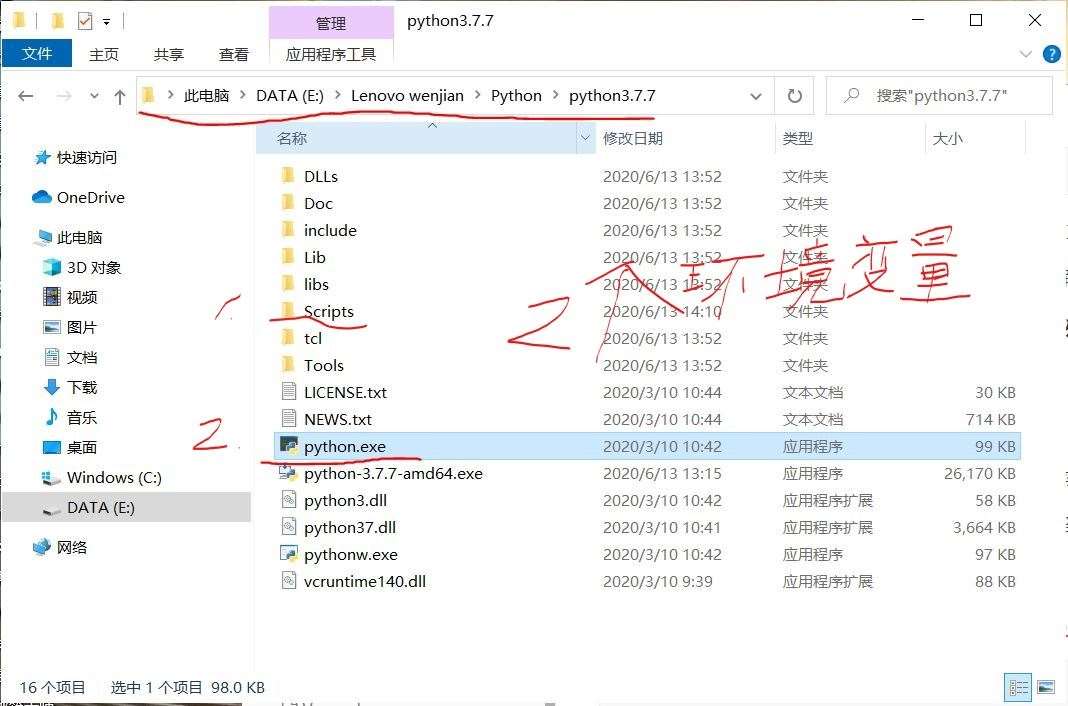
Task: Switch to details view in status bar
Action: point(1018,687)
